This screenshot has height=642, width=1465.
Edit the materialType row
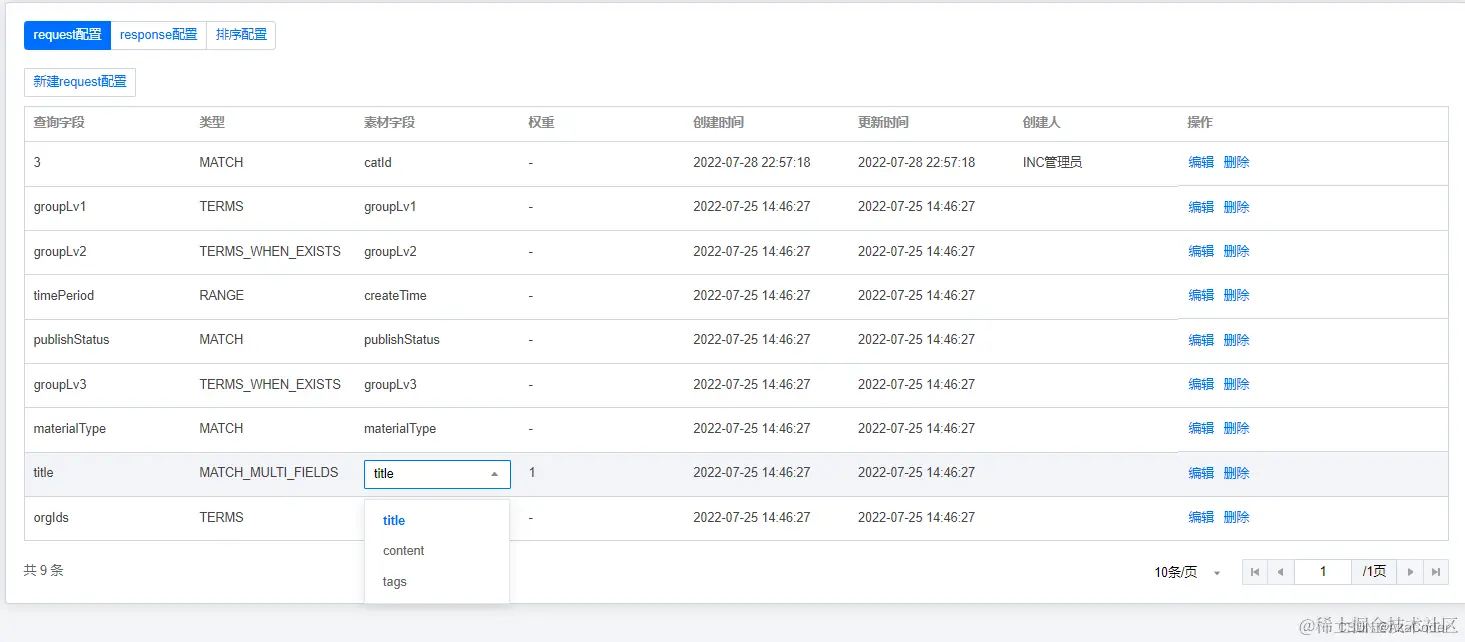1201,428
